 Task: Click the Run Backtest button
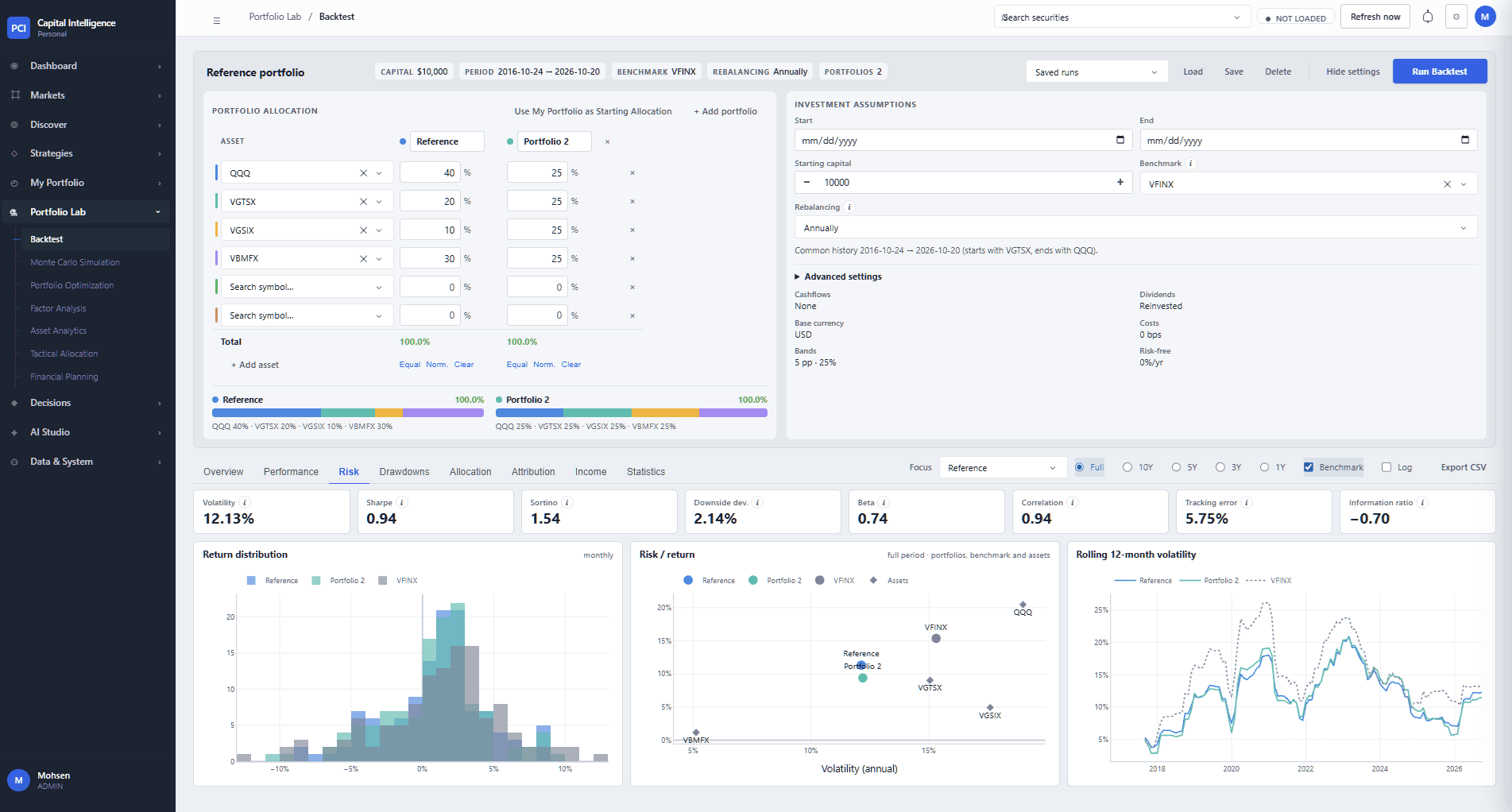click(x=1440, y=72)
